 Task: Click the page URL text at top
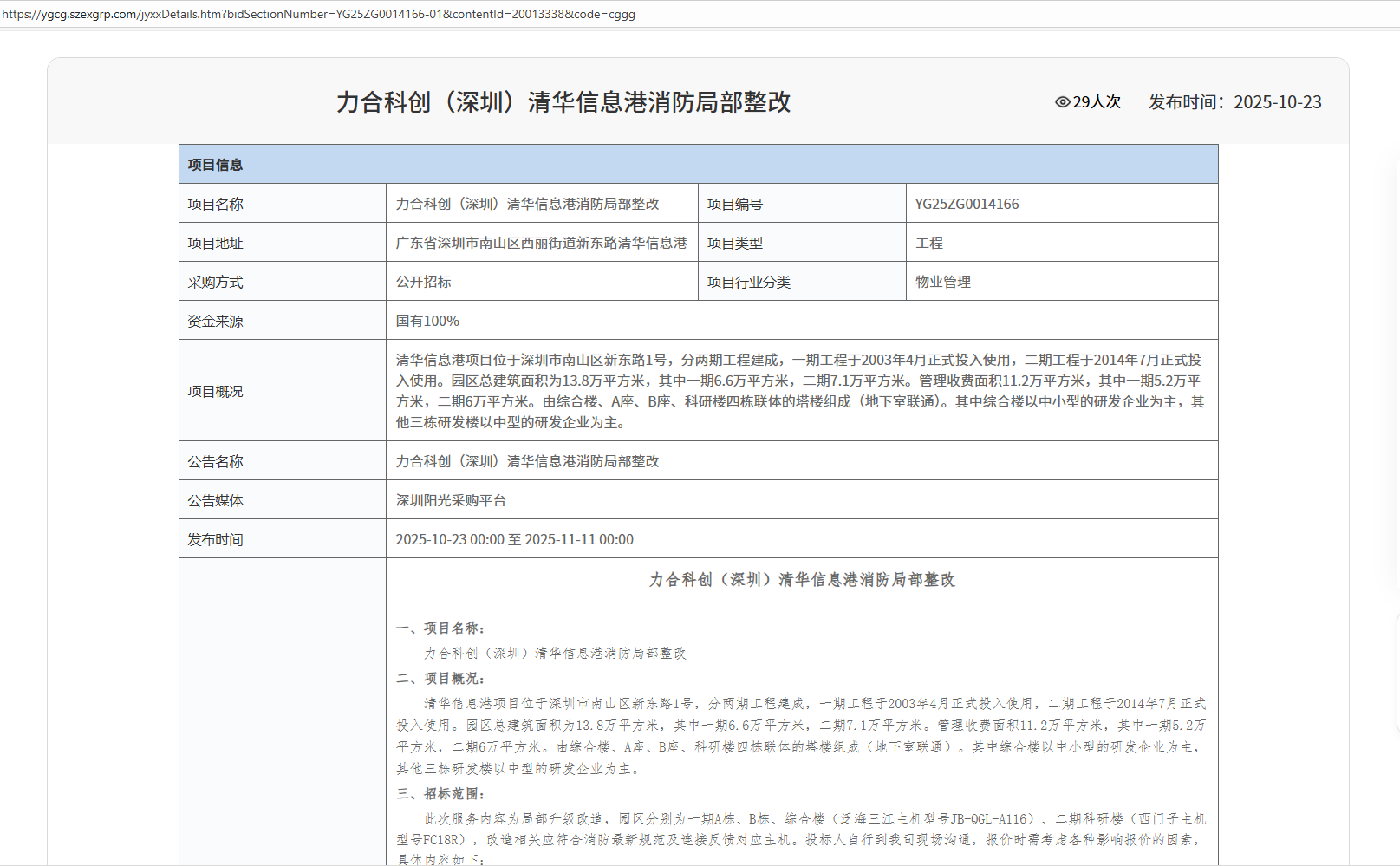[318, 14]
